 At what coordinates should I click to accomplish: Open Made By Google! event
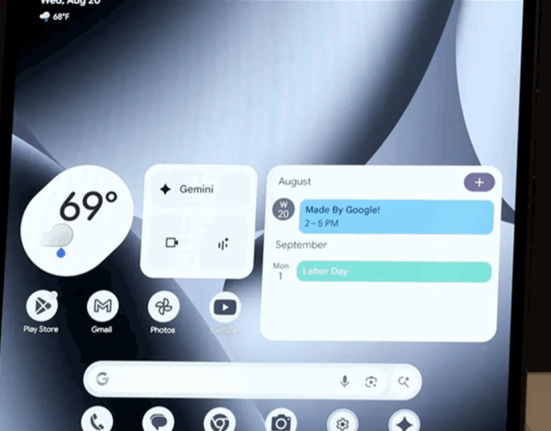(x=396, y=217)
